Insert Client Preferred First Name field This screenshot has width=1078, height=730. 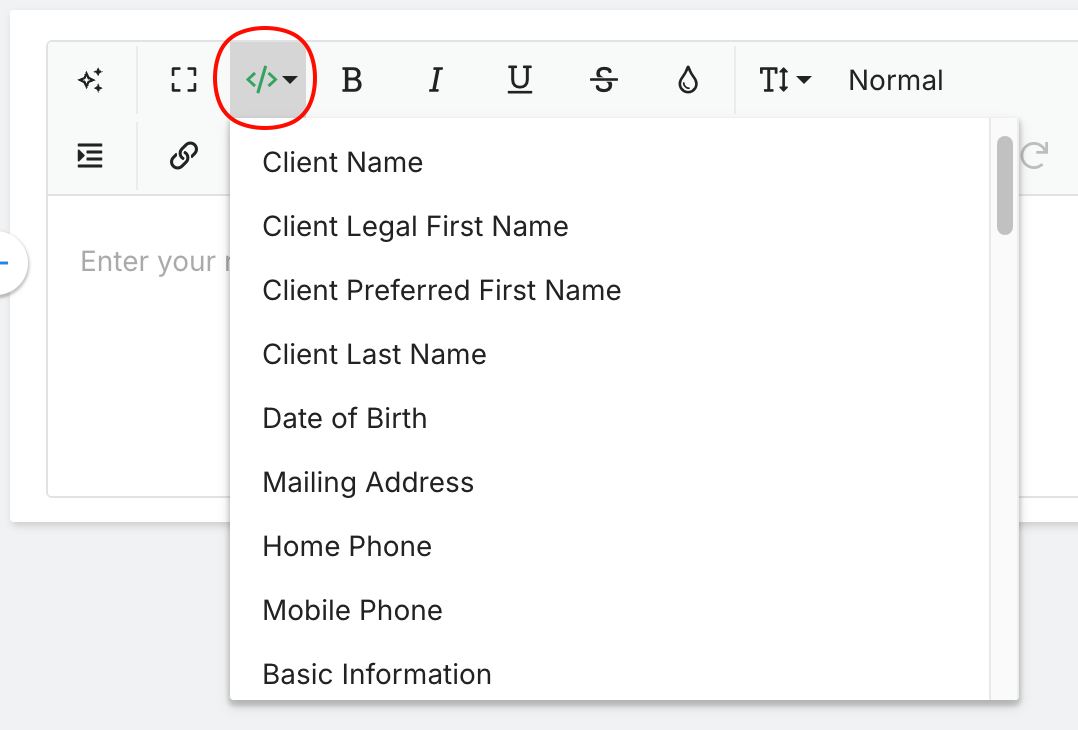click(x=441, y=291)
